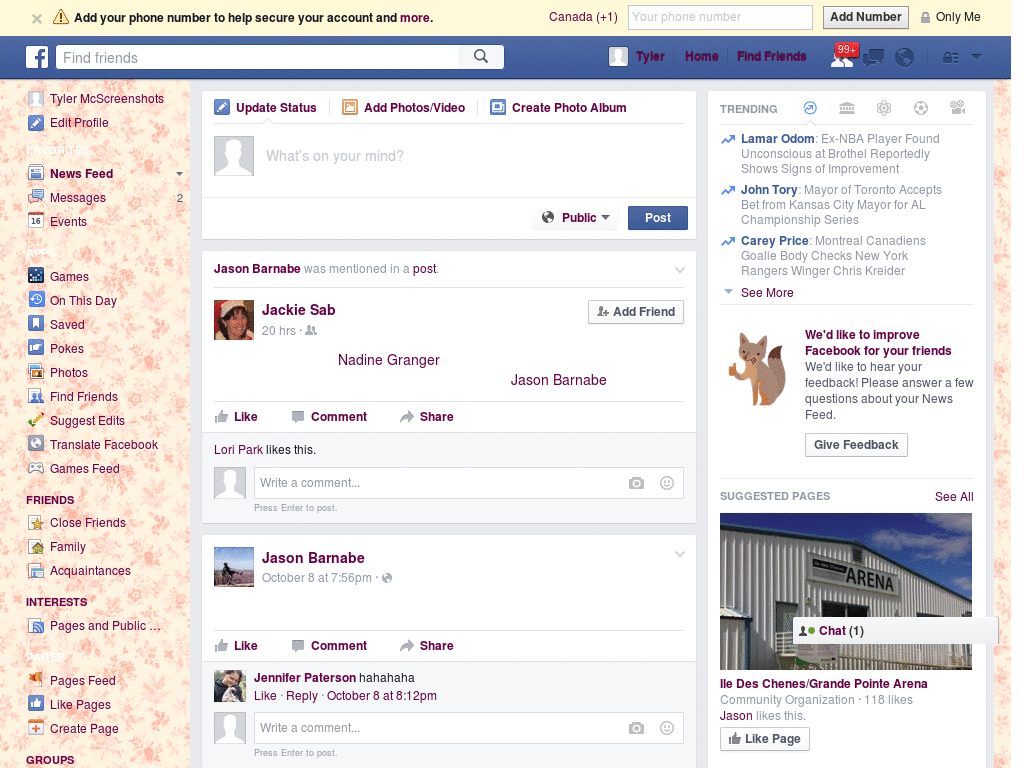
Task: Click Like Page for Ile Des Chenes arena
Action: (765, 739)
